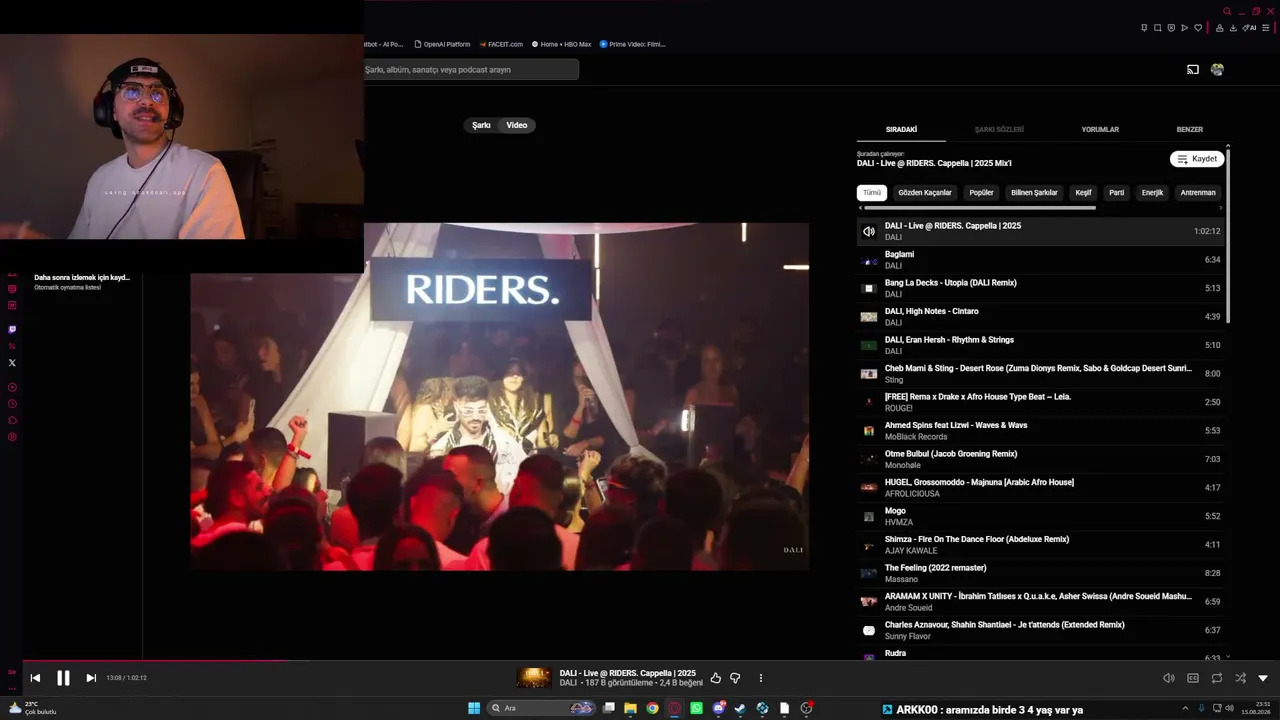Play HUGEL, Grossomoddo - Majnuna track
The height and width of the screenshot is (720, 1280).
click(1040, 488)
